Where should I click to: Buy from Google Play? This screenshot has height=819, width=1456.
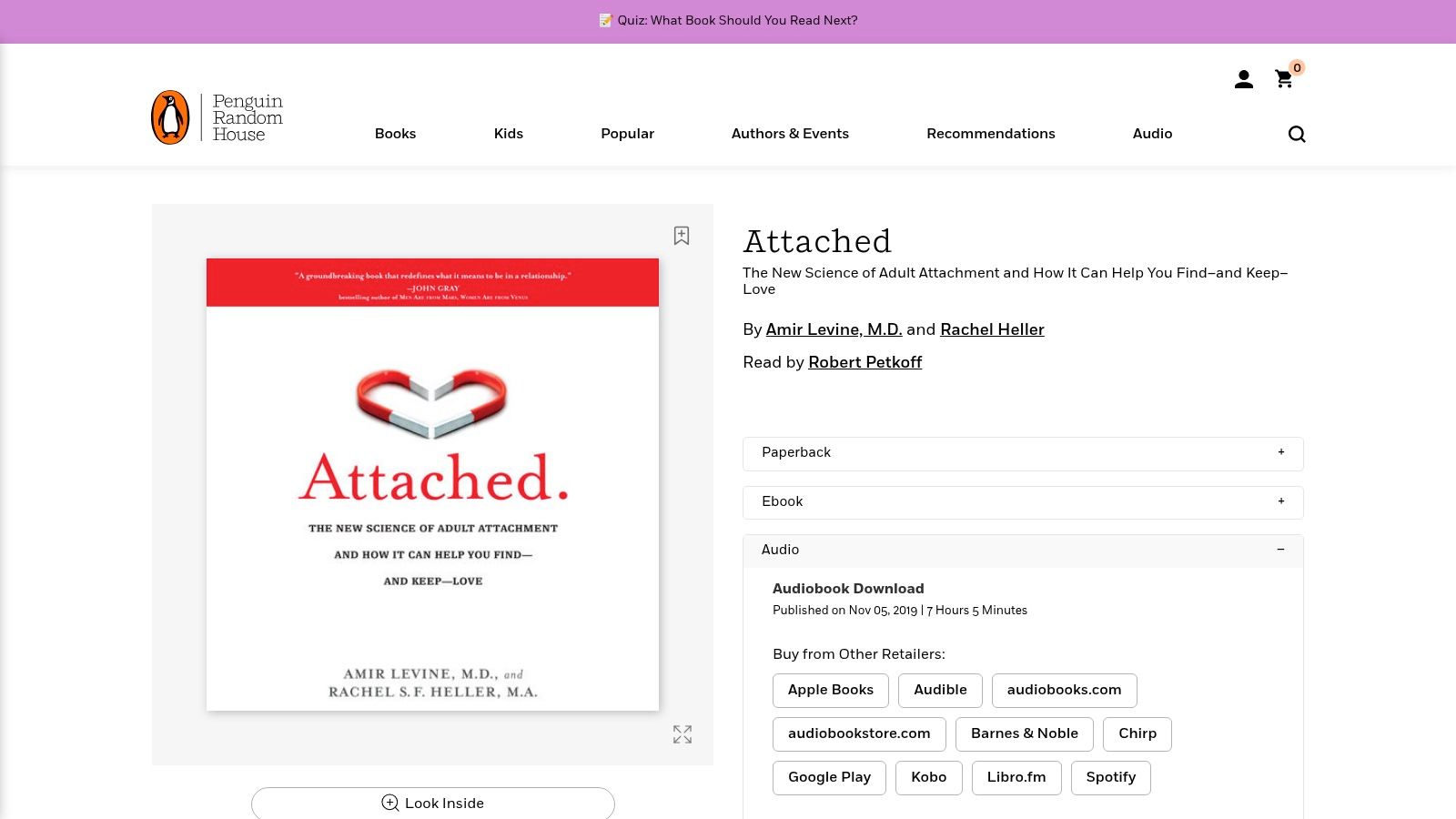click(x=829, y=778)
